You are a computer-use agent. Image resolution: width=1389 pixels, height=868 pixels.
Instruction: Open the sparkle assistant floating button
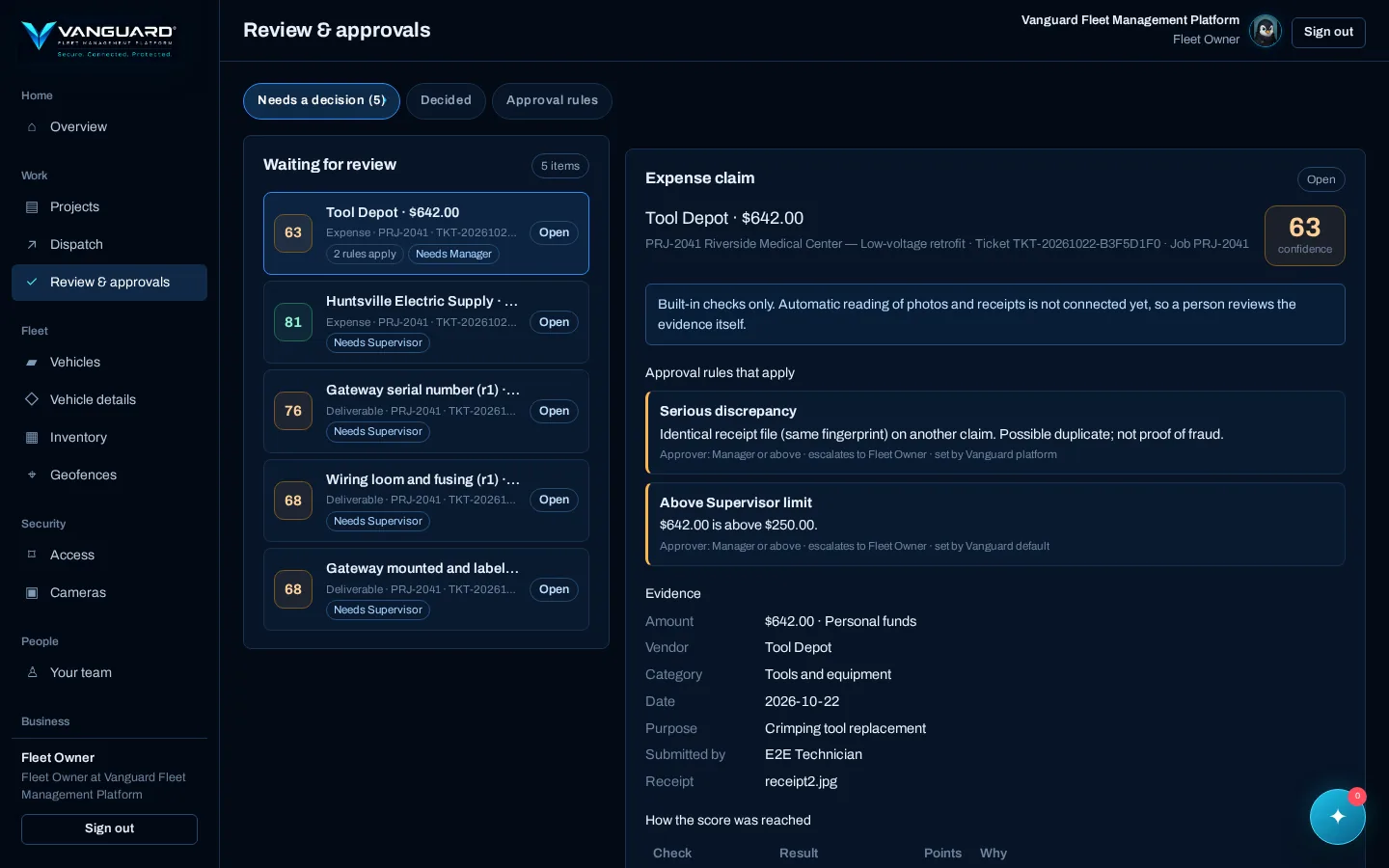coord(1338,817)
